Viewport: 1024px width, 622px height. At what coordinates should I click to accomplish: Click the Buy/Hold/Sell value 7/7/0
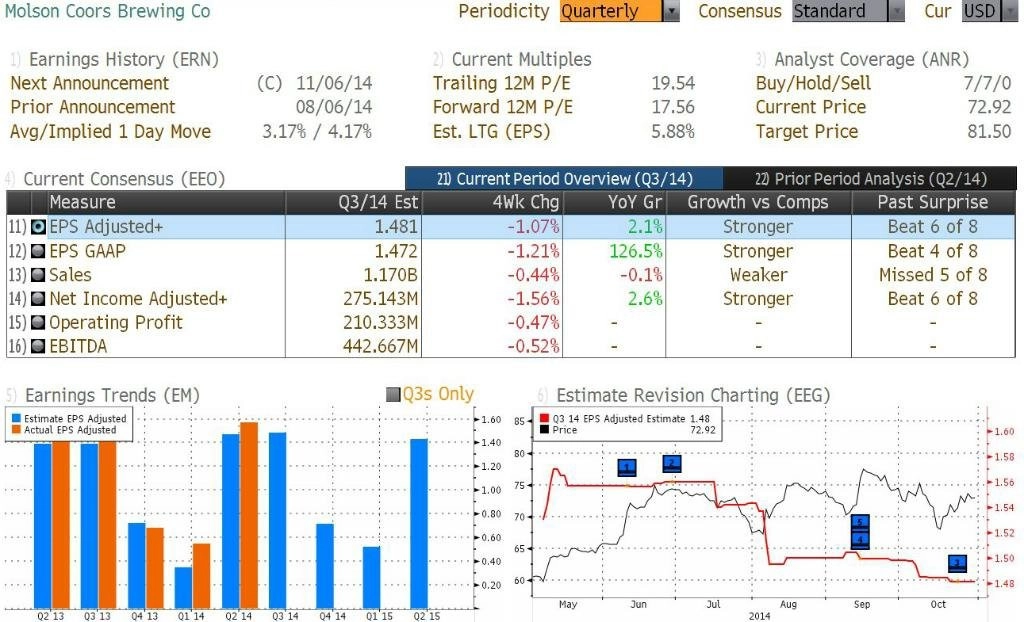[987, 84]
